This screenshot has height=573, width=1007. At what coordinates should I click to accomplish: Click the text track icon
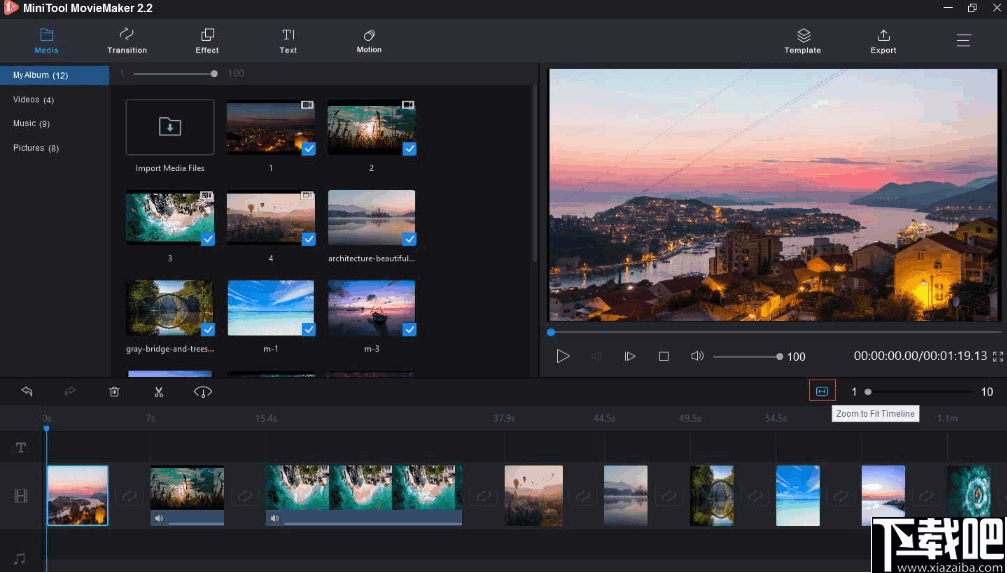tap(21, 448)
